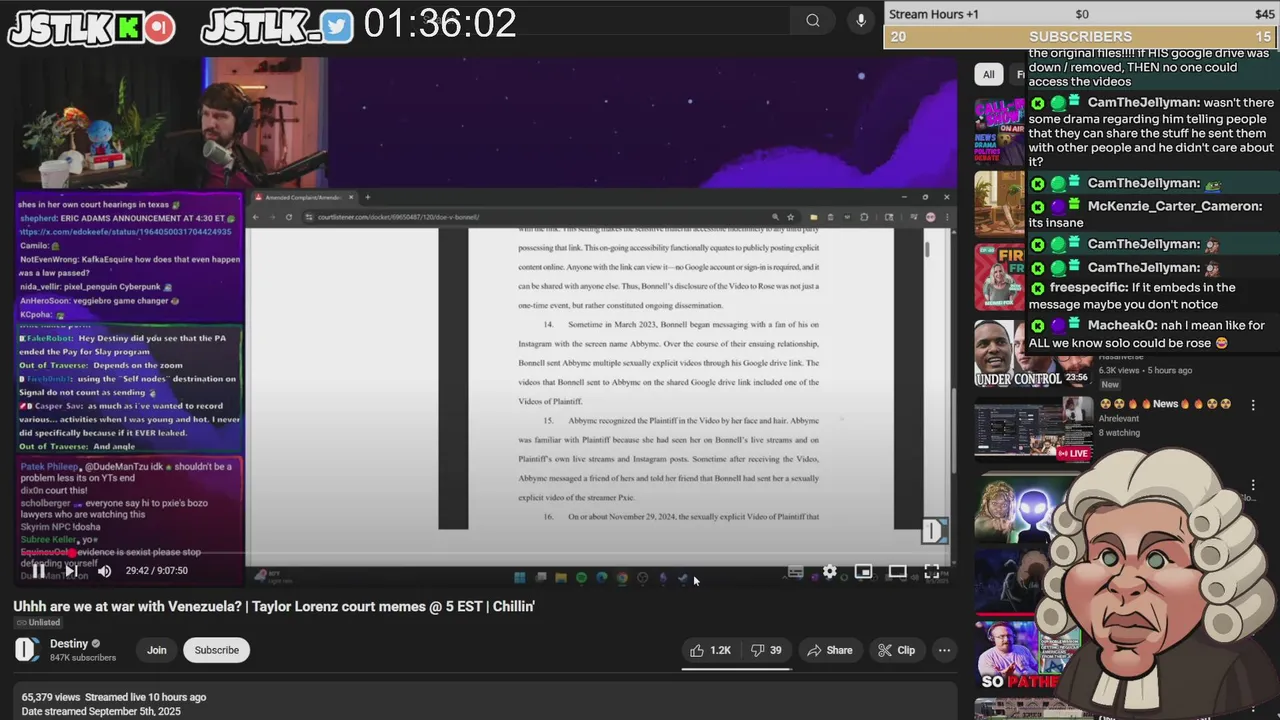The image size is (1280, 720).
Task: Click the YouTube search magnifier icon
Action: coord(813,21)
